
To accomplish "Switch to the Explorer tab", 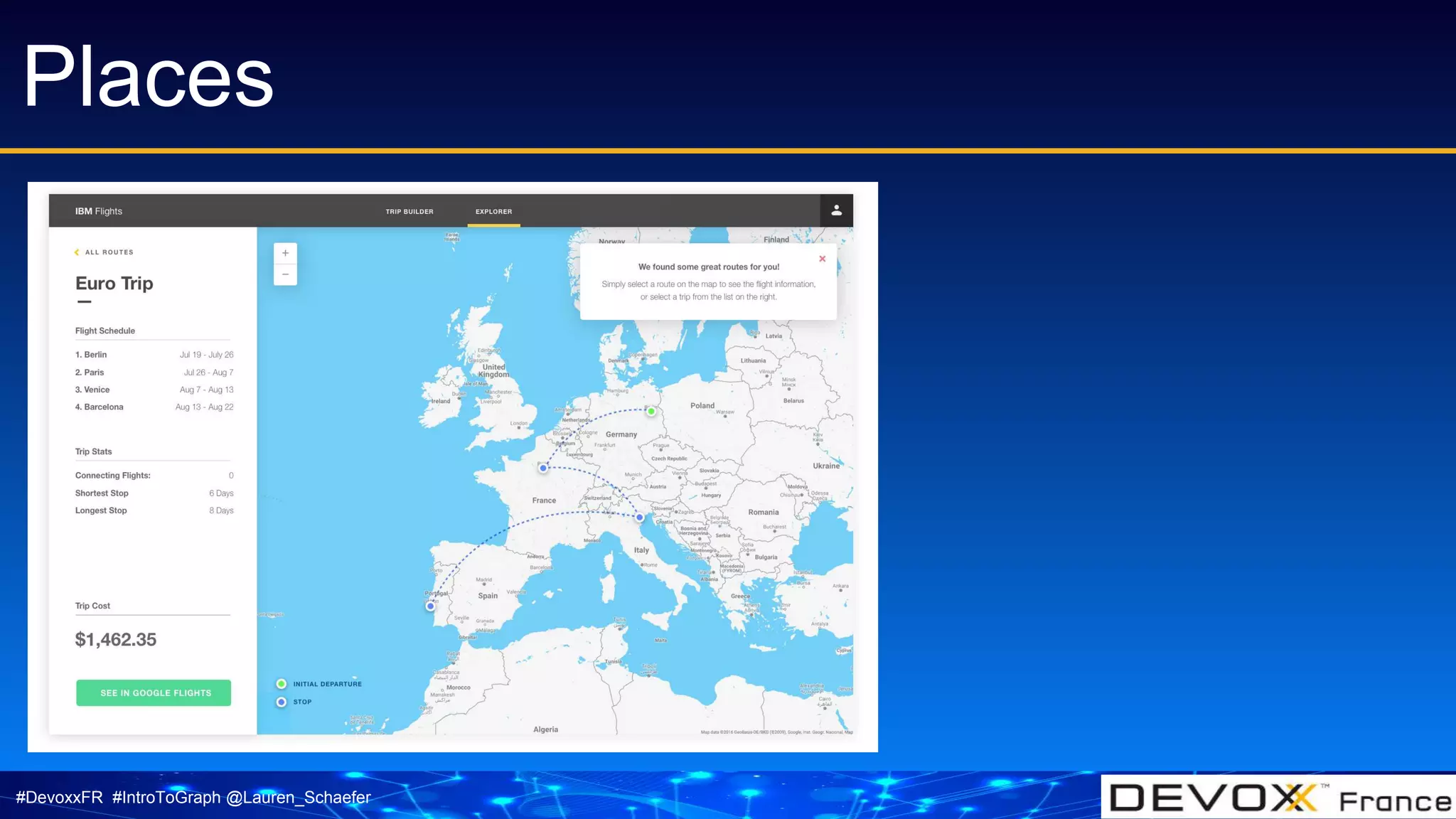I will click(x=493, y=212).
